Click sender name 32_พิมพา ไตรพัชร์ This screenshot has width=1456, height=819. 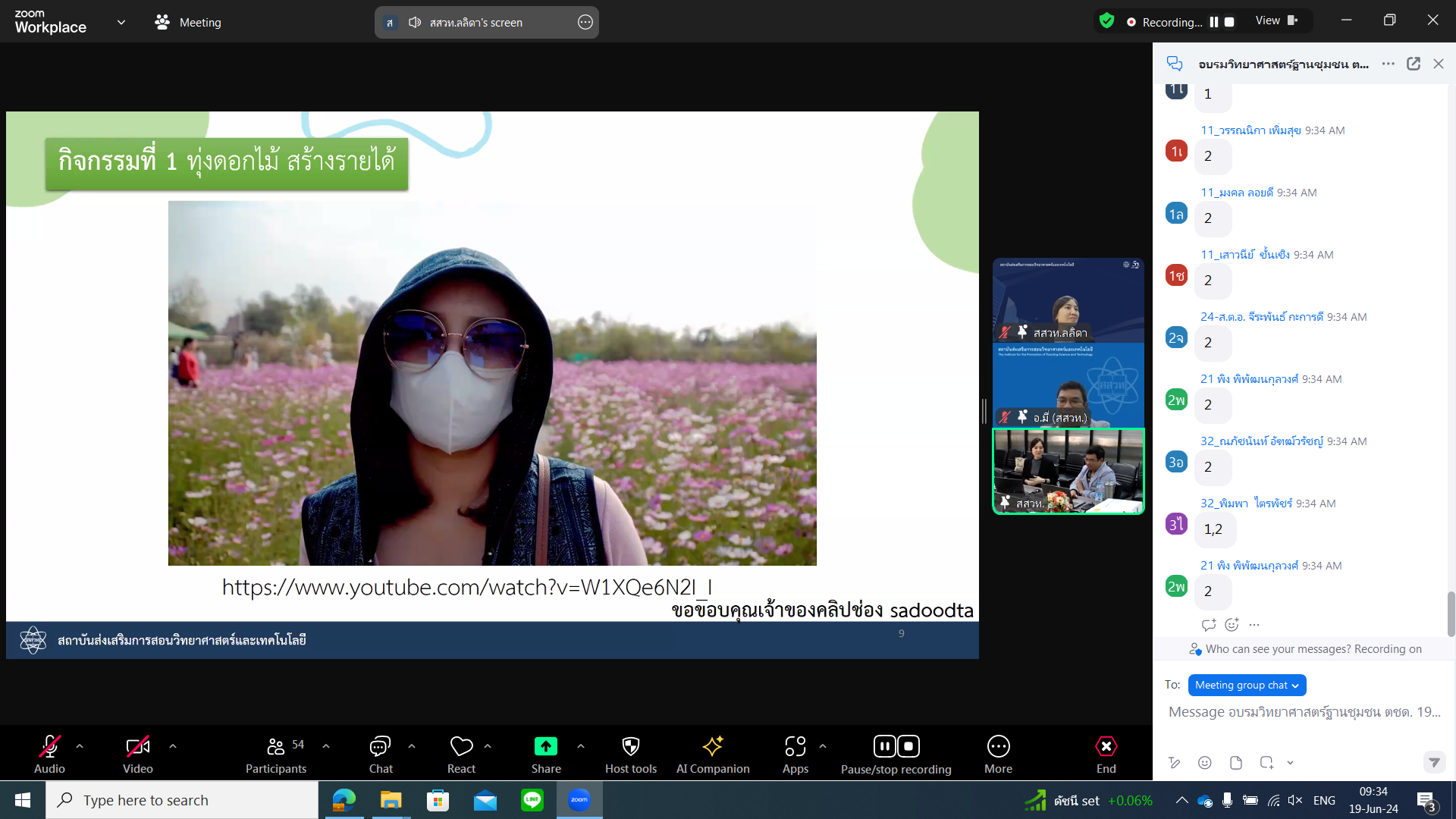(x=1246, y=503)
